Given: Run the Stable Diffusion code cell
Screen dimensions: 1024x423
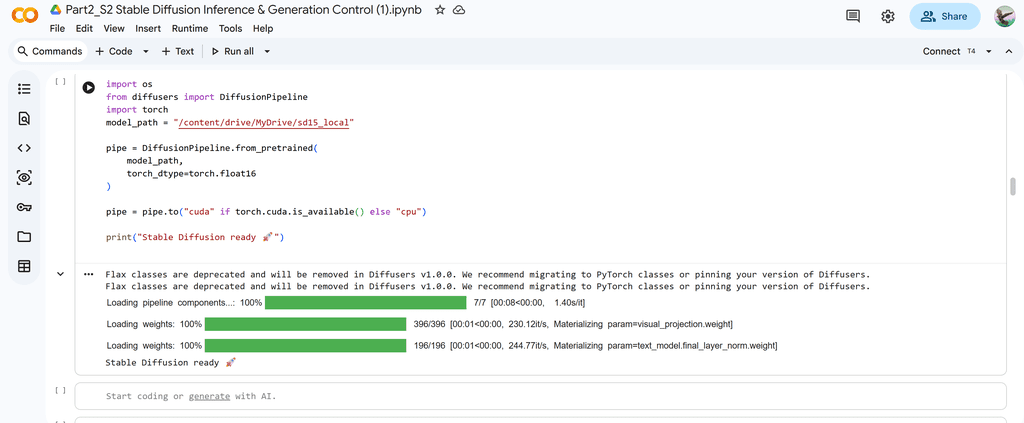Looking at the screenshot, I should (89, 87).
